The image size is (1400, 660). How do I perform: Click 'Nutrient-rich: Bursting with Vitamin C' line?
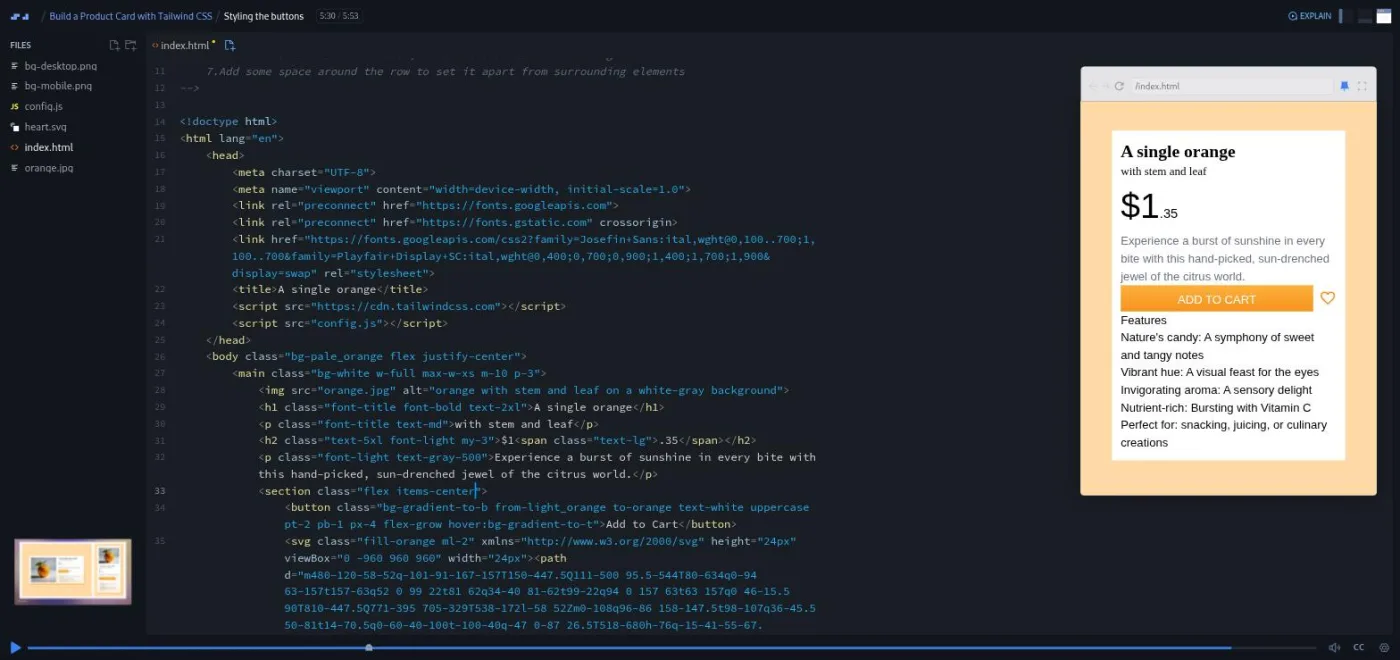click(x=1215, y=408)
